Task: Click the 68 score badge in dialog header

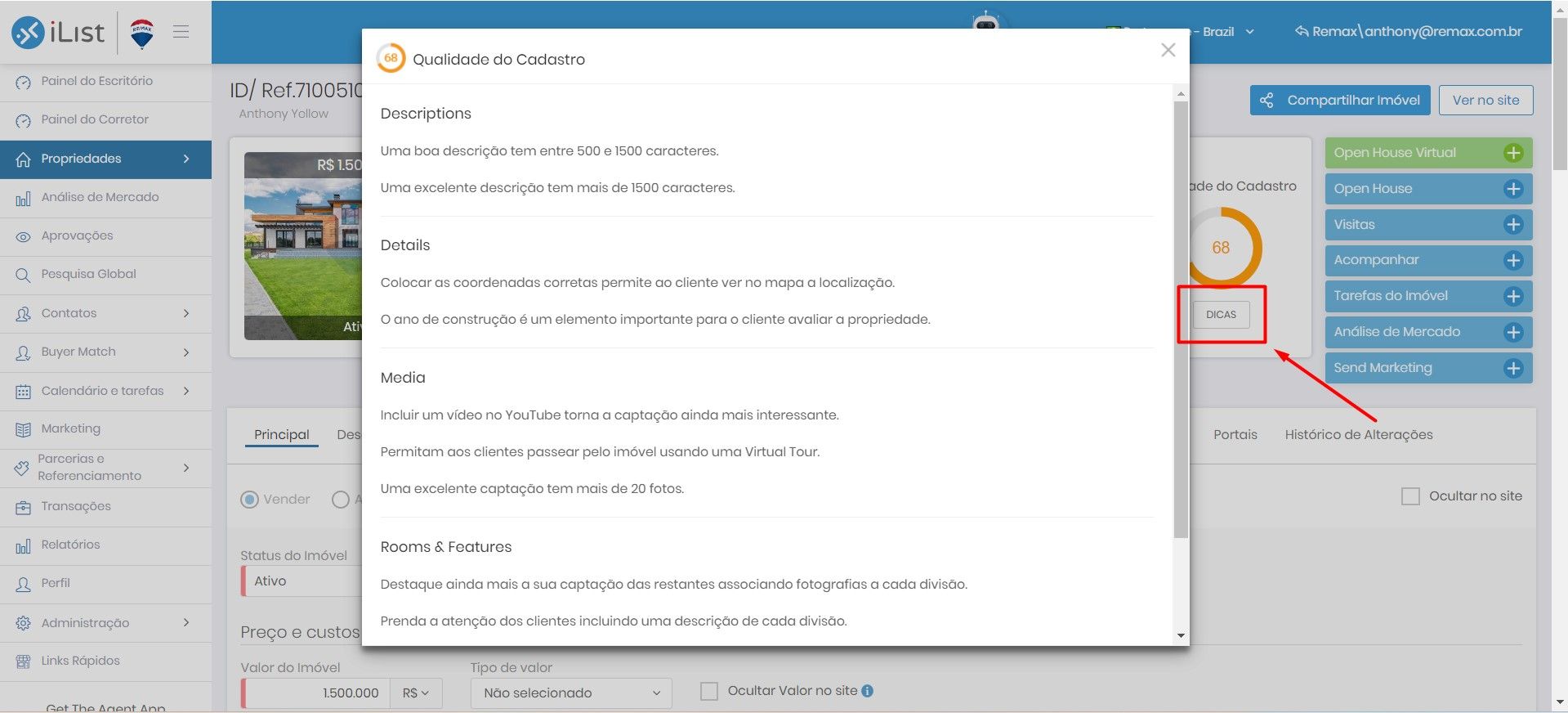Action: tap(391, 58)
